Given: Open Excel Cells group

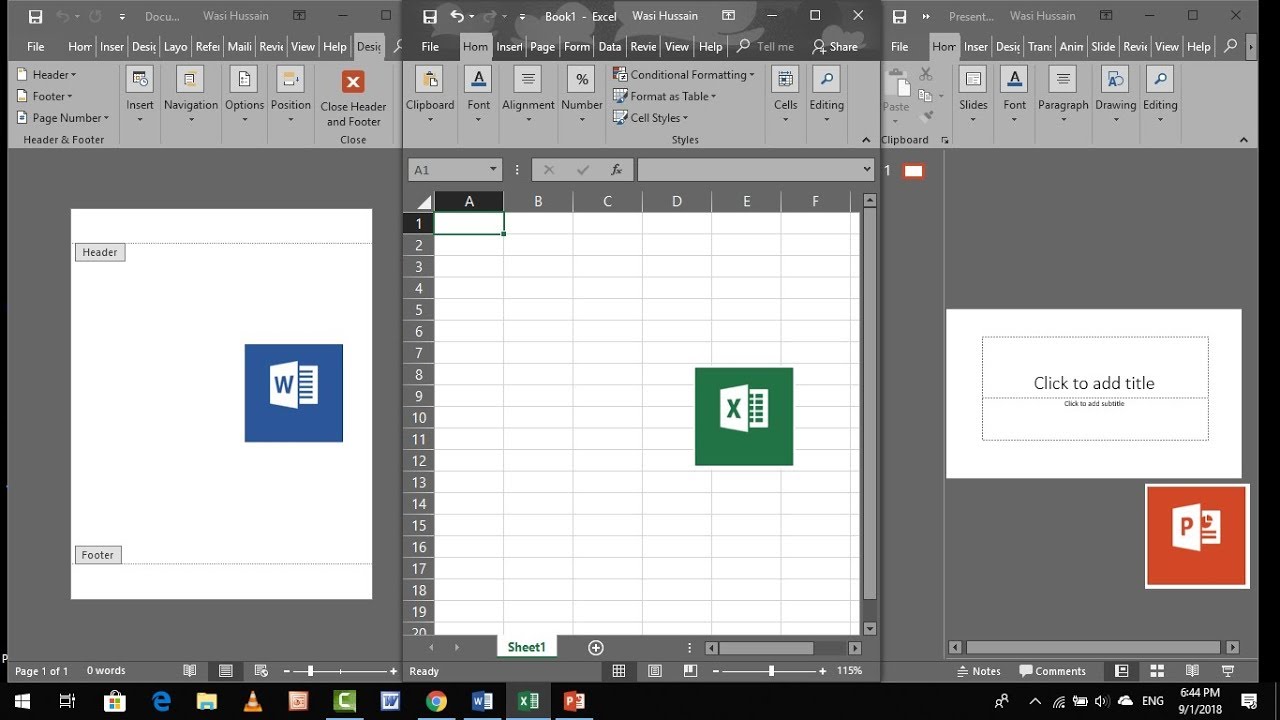Looking at the screenshot, I should pyautogui.click(x=786, y=95).
